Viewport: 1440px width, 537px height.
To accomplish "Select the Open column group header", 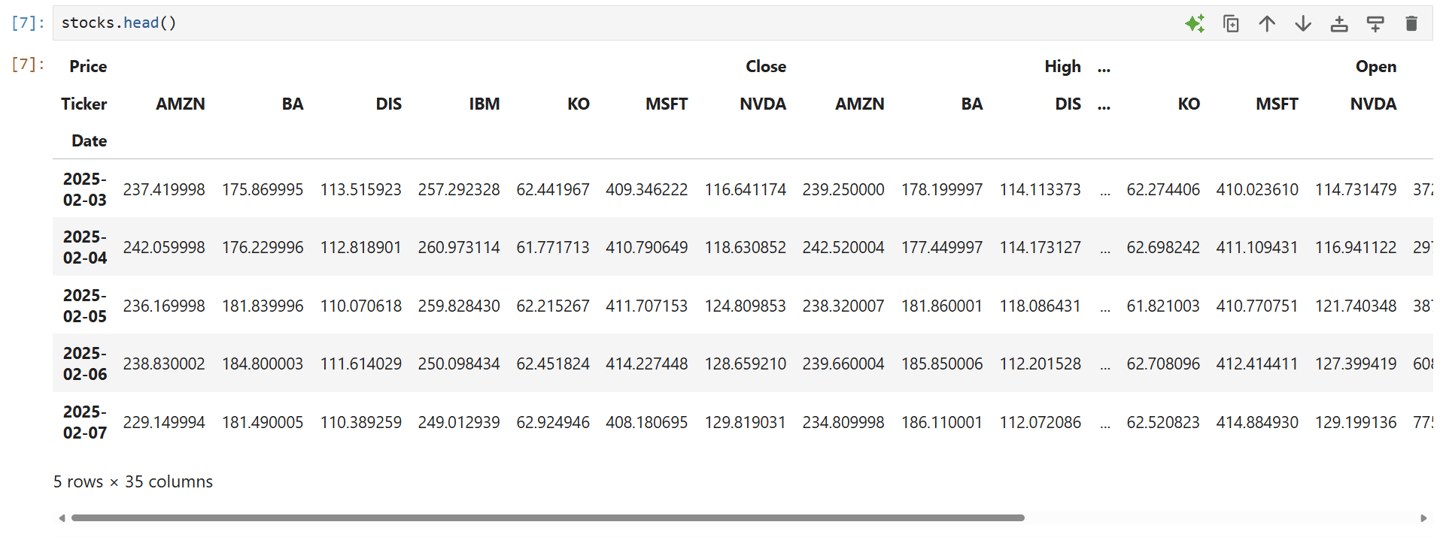I will pos(1375,66).
